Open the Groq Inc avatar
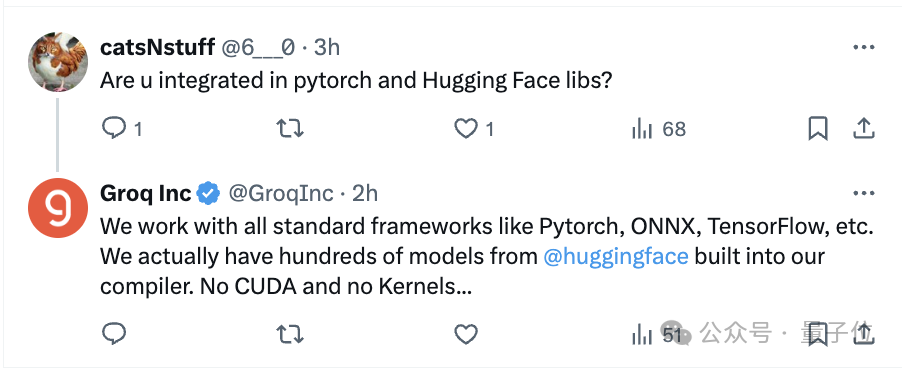Screen dimensions: 902x368 pos(58,208)
